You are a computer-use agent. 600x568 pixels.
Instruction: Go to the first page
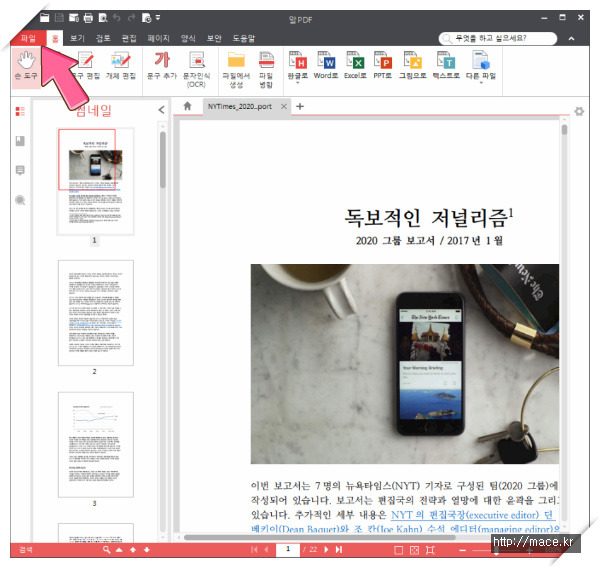click(254, 550)
